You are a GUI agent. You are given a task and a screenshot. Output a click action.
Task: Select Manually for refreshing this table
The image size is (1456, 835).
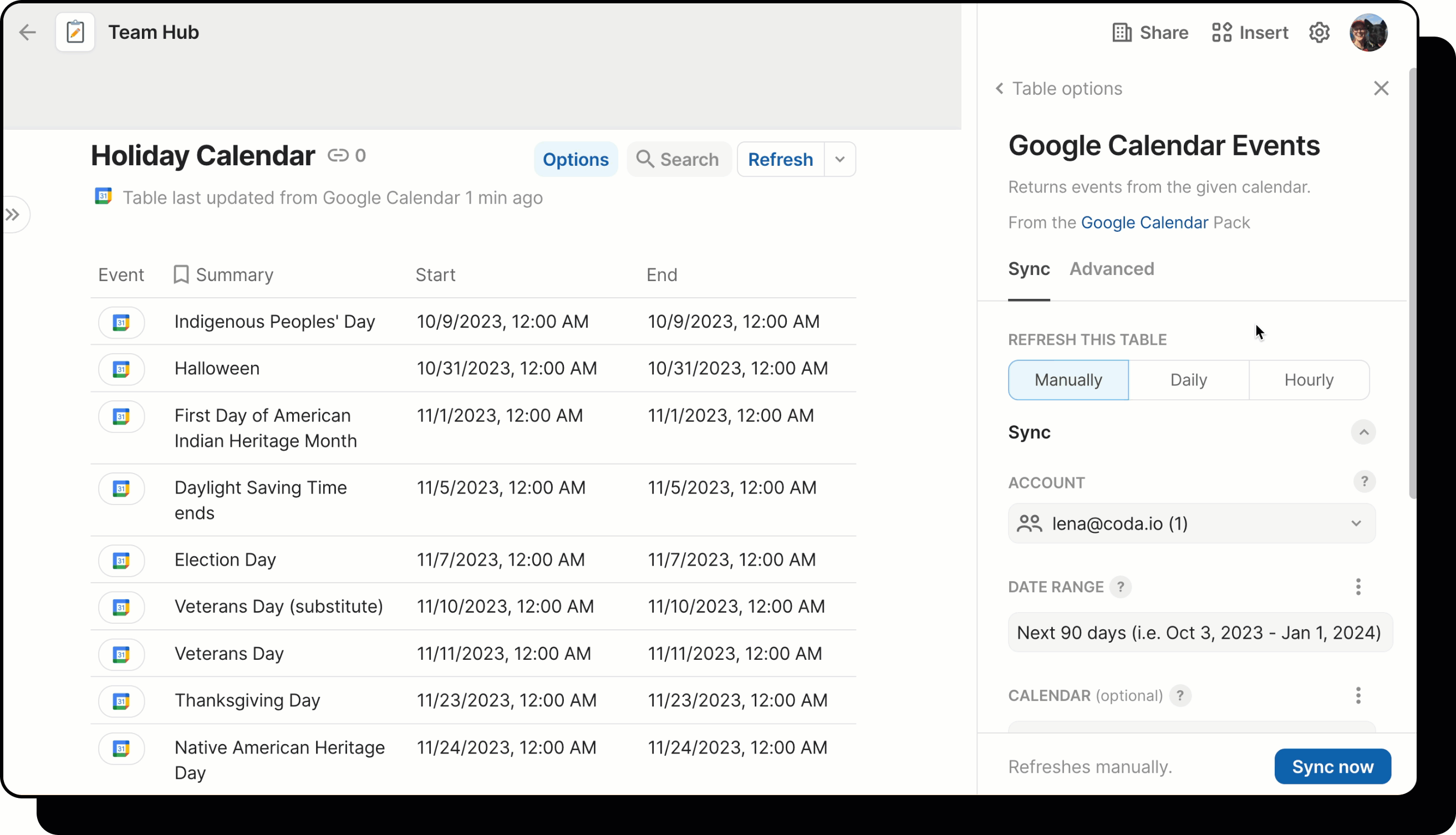pos(1067,380)
